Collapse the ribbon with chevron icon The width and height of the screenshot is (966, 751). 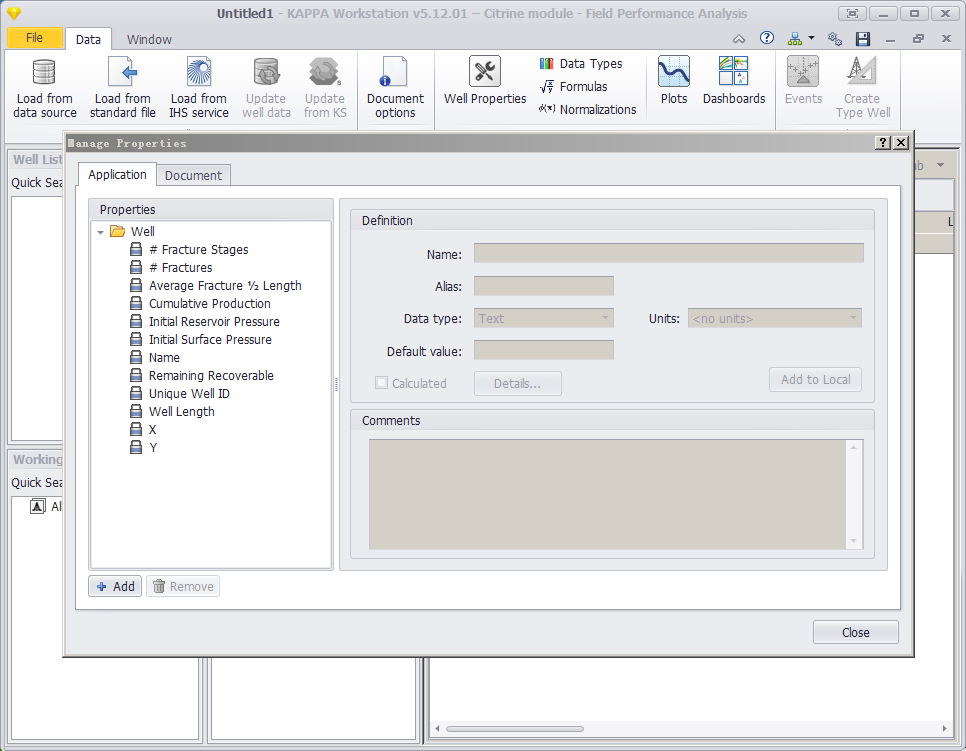click(x=739, y=39)
